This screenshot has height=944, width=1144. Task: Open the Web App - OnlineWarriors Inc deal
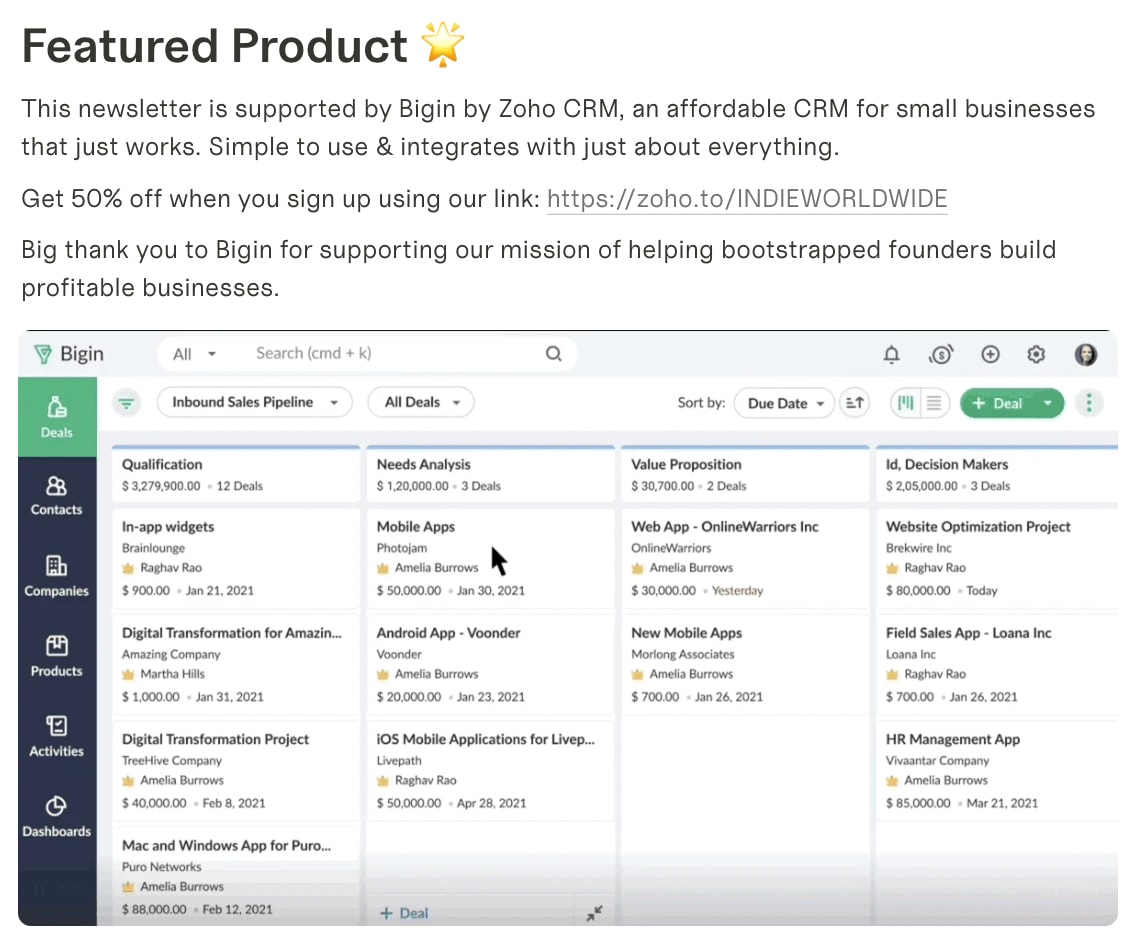(745, 558)
